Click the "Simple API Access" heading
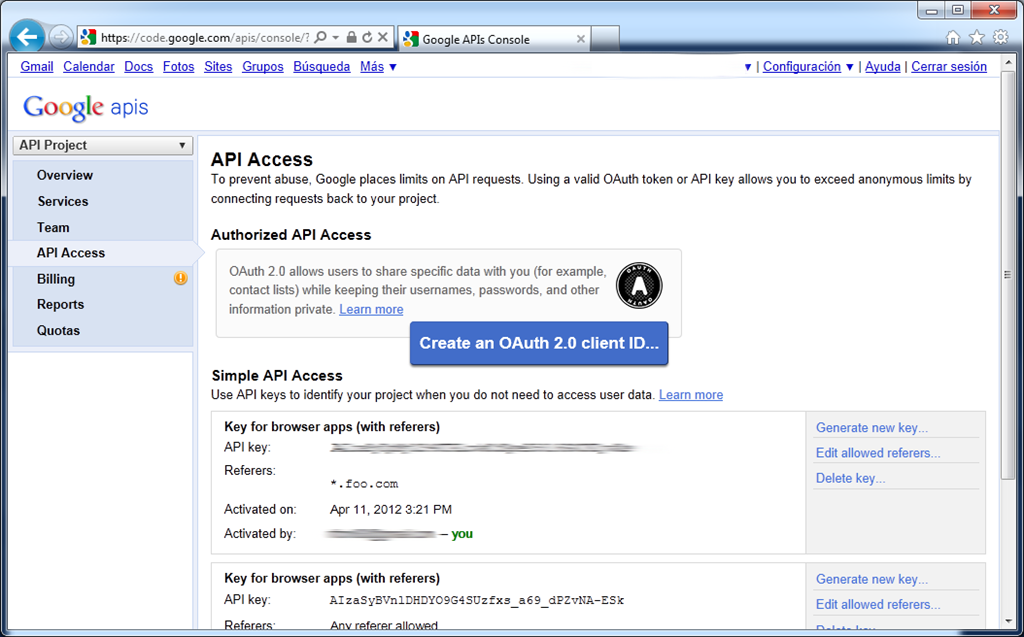This screenshot has height=637, width=1024. coord(277,376)
